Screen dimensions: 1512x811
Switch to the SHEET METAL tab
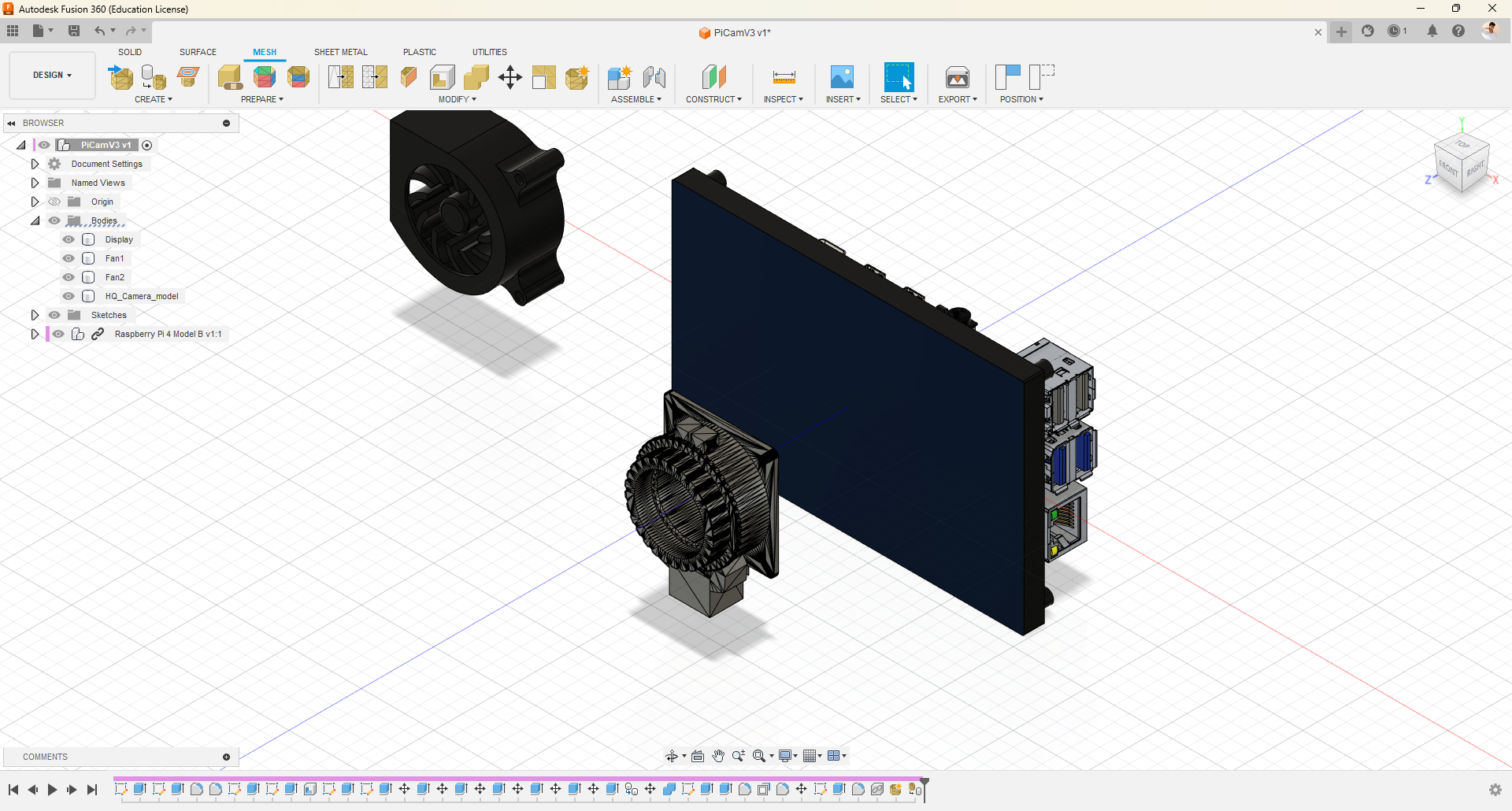(341, 52)
